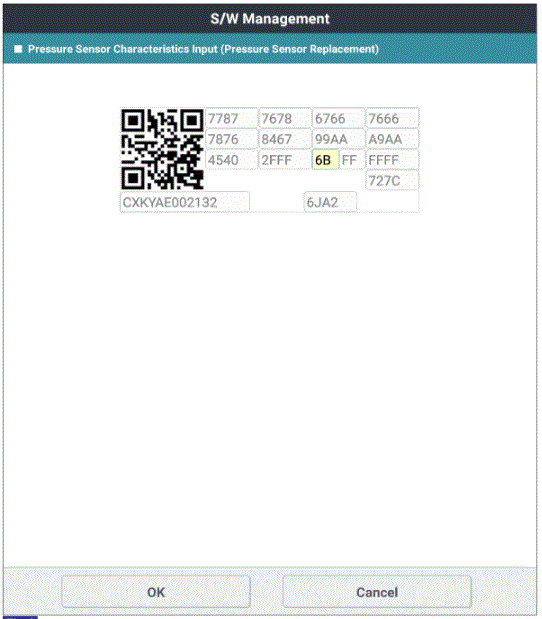This screenshot has height=619, width=542.
Task: Focus the 2FFF input field
Action: tap(285, 160)
